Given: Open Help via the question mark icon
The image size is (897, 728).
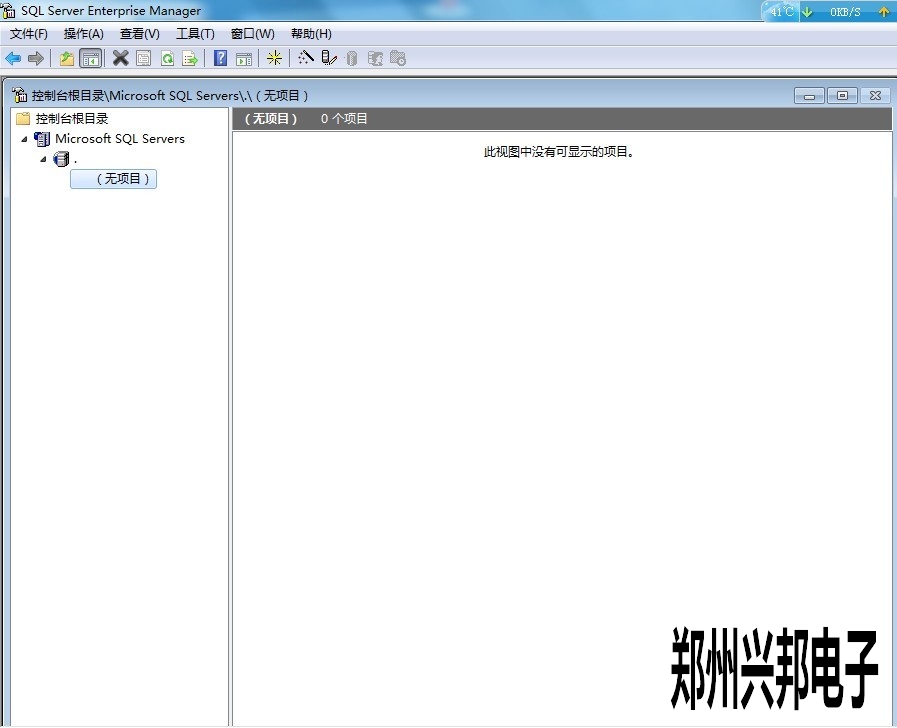Looking at the screenshot, I should click(220, 58).
